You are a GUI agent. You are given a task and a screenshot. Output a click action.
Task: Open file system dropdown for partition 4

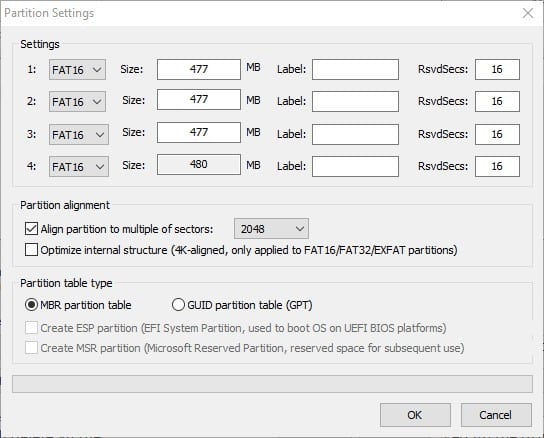pyautogui.click(x=79, y=166)
